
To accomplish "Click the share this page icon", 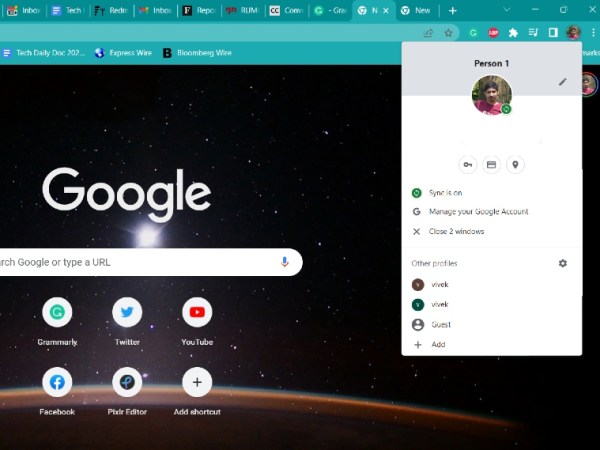I will (429, 33).
